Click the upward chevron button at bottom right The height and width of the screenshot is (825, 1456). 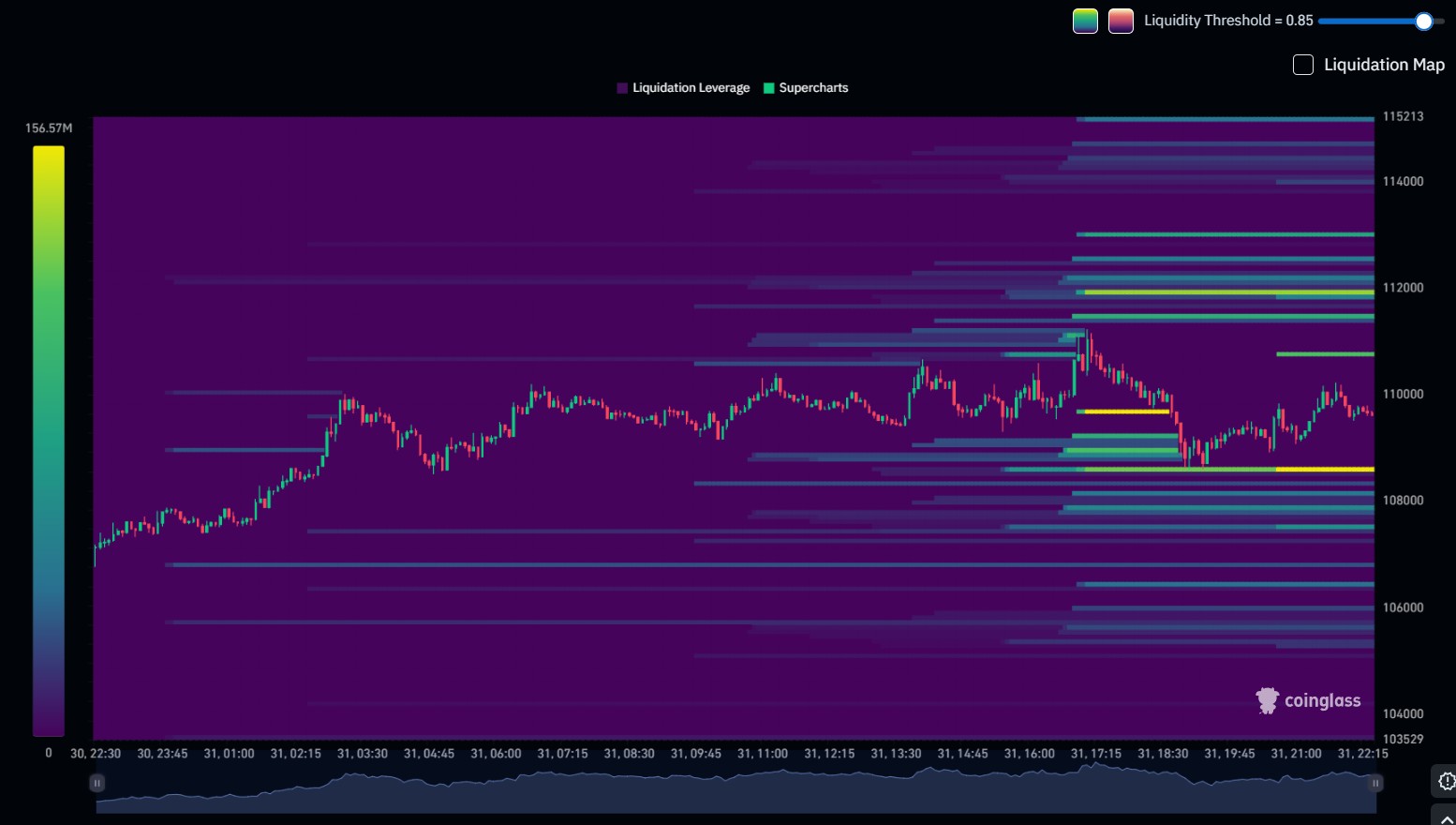[x=1446, y=817]
